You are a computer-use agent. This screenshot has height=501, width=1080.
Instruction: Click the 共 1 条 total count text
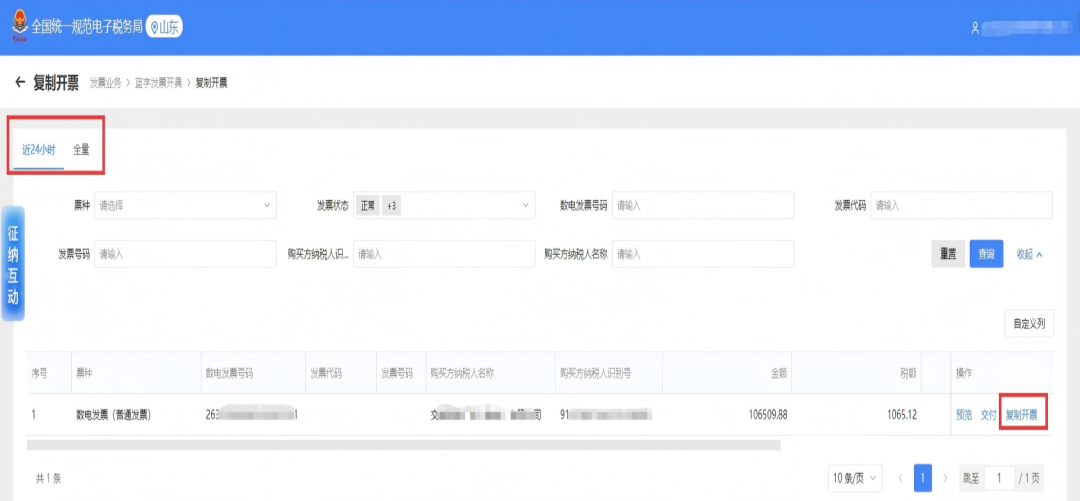coord(48,478)
